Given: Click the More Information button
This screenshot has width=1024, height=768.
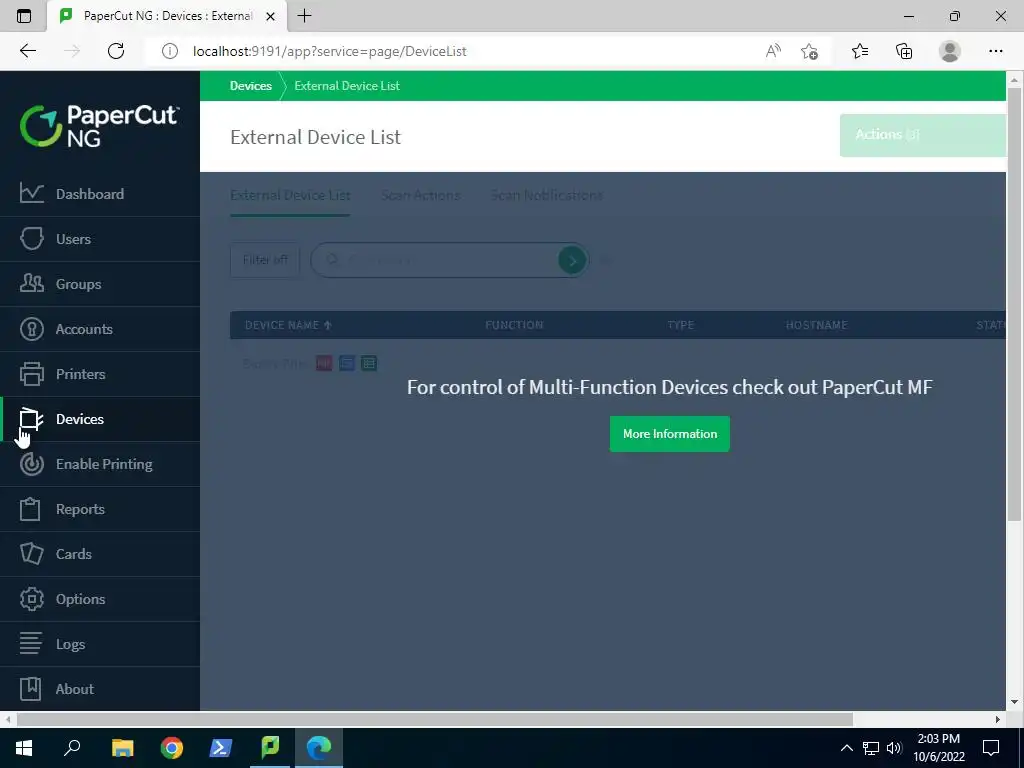Looking at the screenshot, I should coord(669,434).
